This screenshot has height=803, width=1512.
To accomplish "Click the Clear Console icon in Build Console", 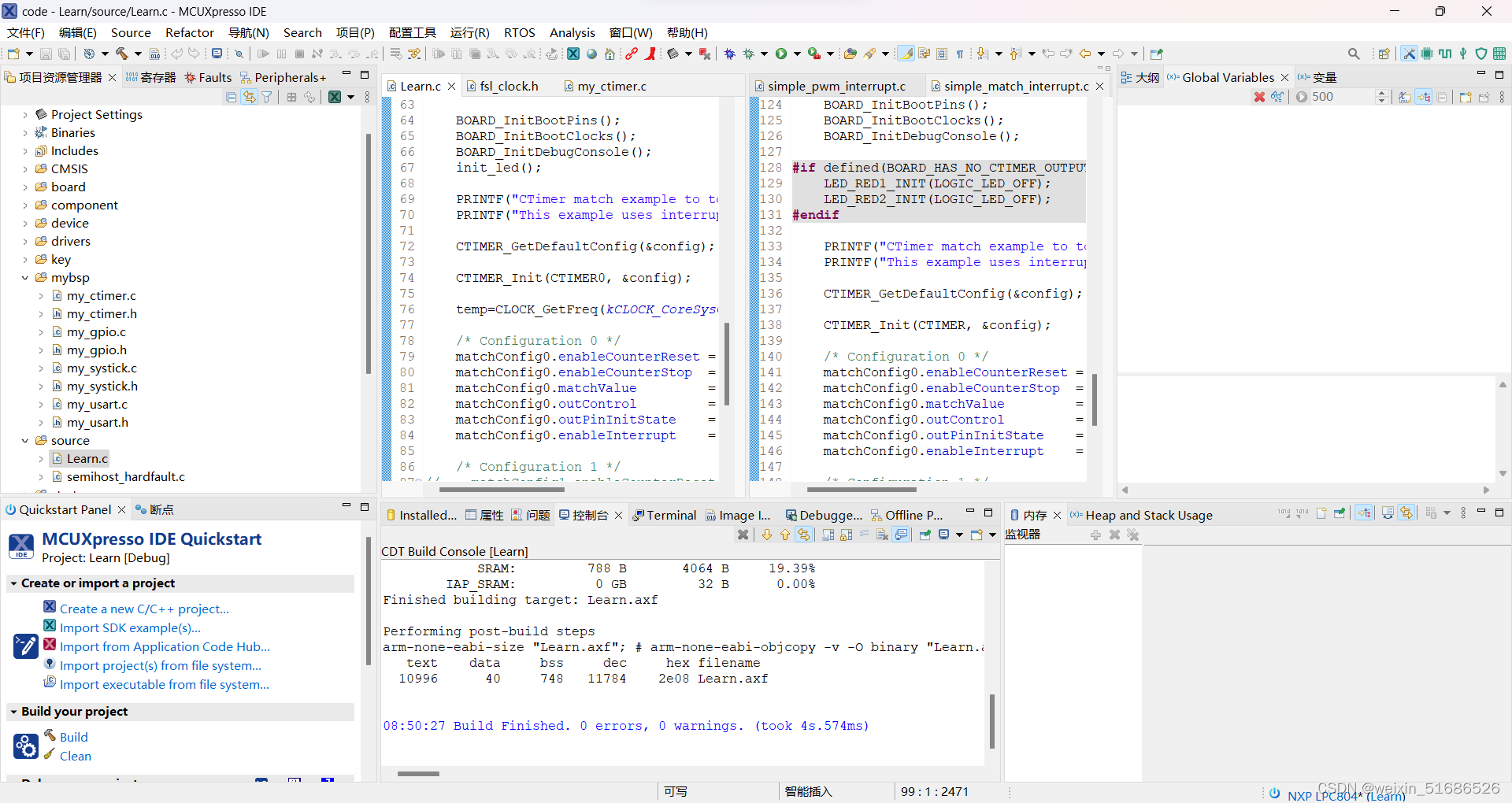I will 880,535.
